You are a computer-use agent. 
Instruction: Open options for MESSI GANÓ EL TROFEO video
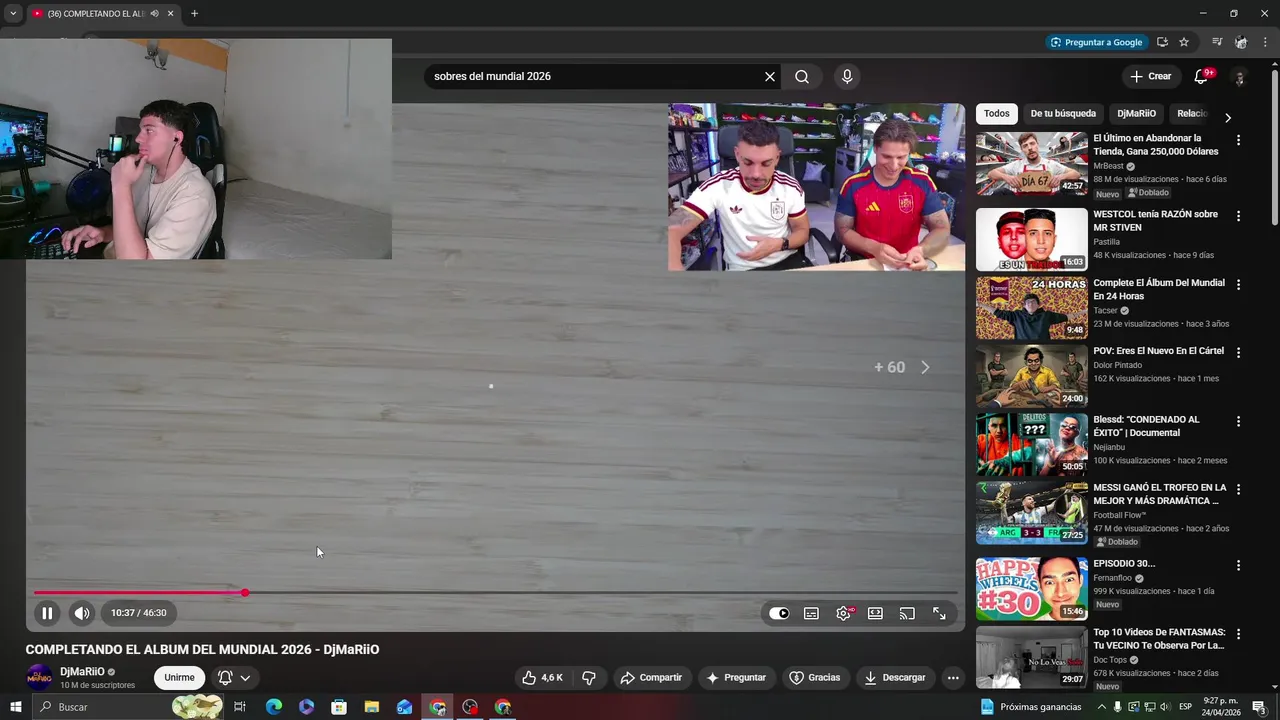(1238, 490)
